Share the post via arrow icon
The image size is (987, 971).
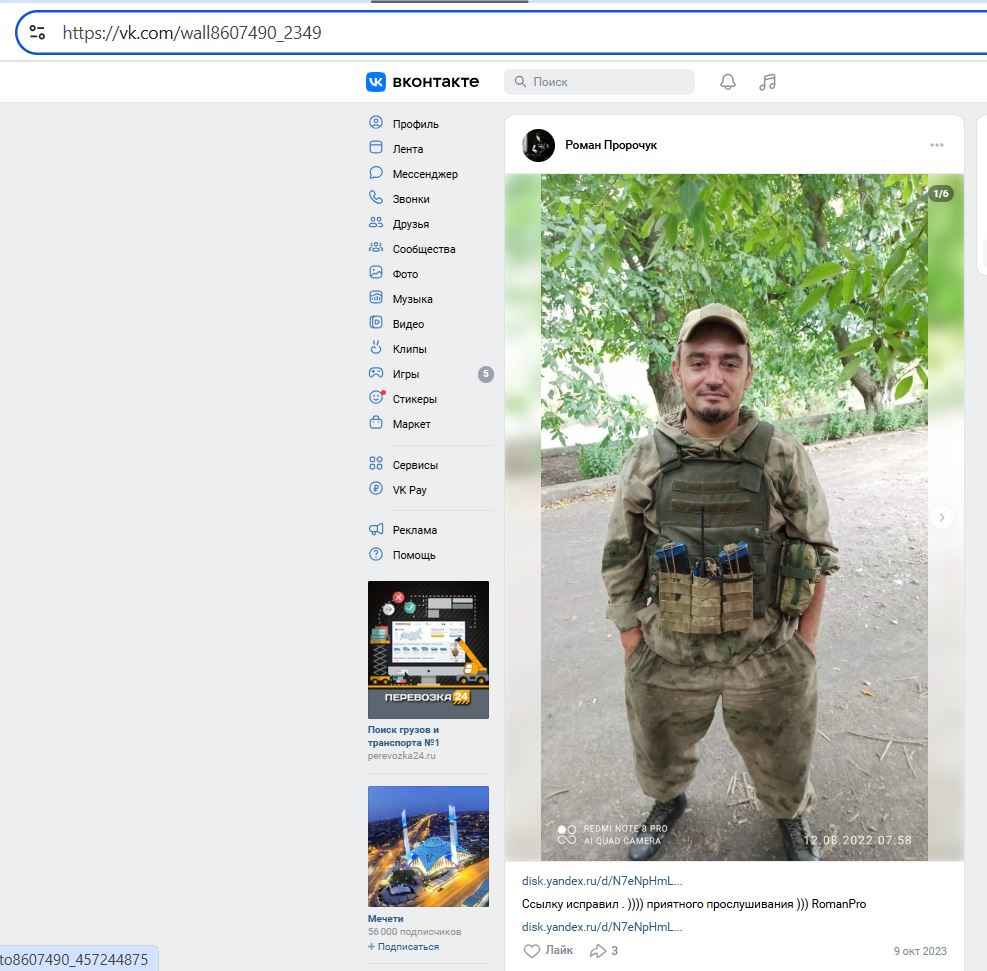coord(597,951)
